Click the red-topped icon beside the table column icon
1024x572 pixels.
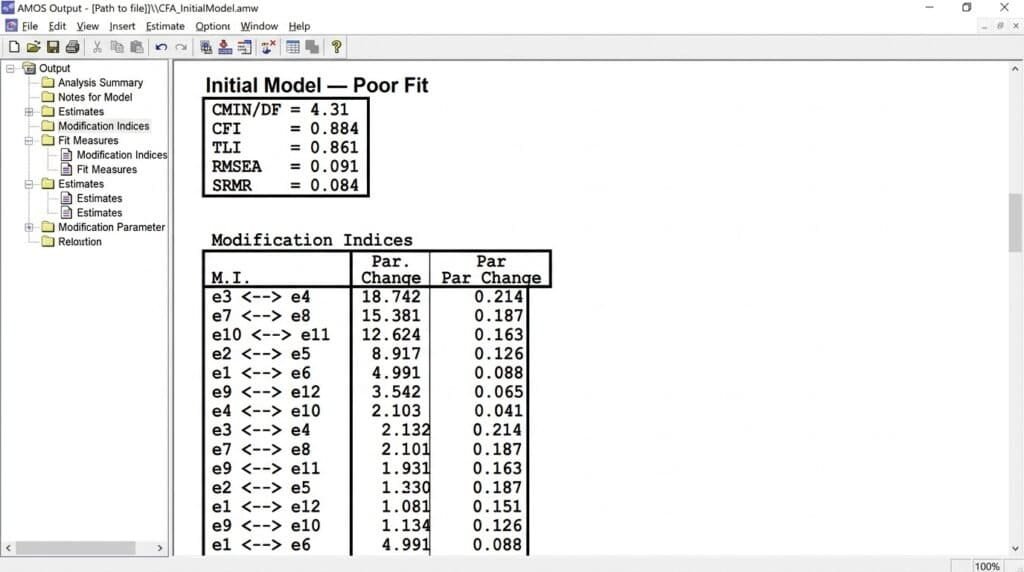click(x=225, y=47)
